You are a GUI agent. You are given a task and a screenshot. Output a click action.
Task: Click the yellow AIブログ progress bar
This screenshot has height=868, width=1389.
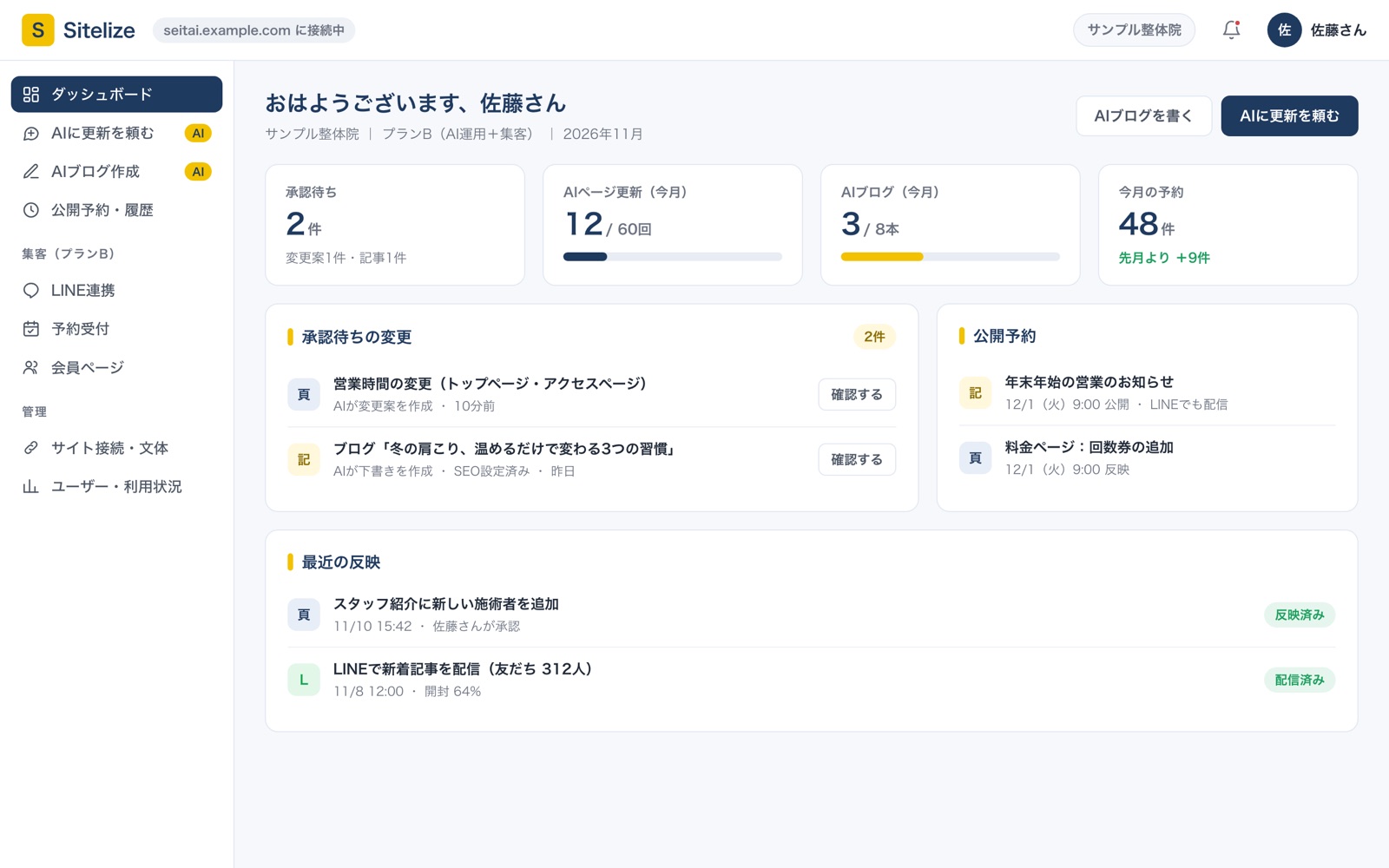[951, 257]
